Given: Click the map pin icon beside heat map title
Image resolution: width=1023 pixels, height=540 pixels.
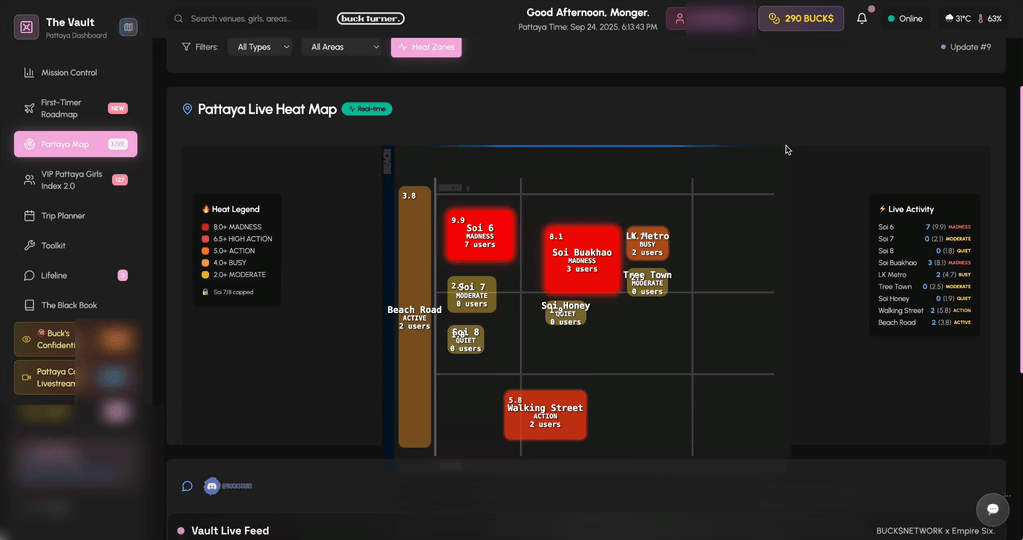Looking at the screenshot, I should 187,109.
